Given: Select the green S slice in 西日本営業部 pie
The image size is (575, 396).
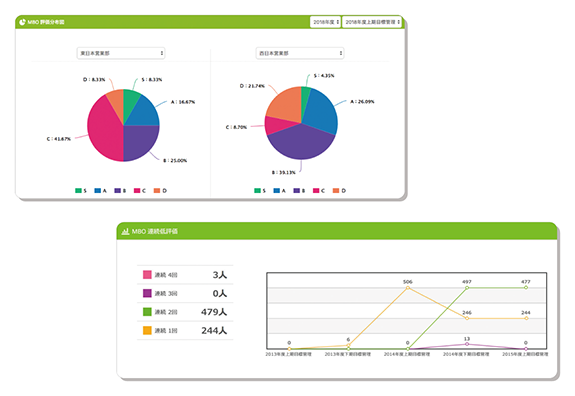Looking at the screenshot, I should tap(305, 97).
